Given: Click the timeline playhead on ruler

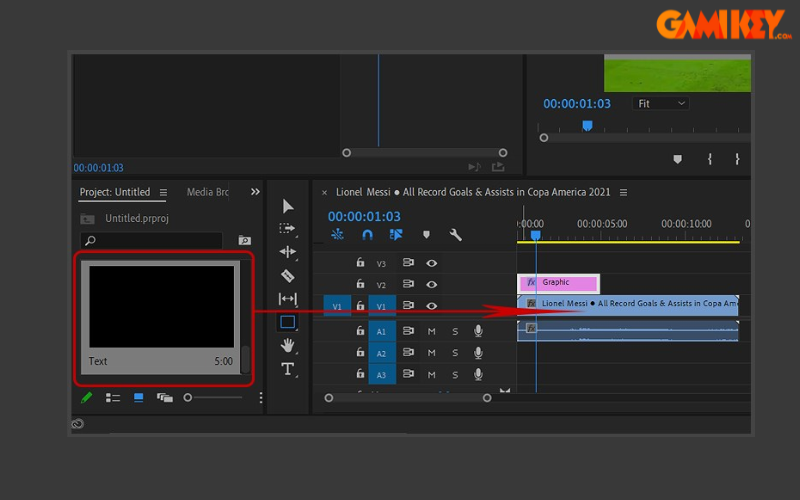Looking at the screenshot, I should coord(536,235).
